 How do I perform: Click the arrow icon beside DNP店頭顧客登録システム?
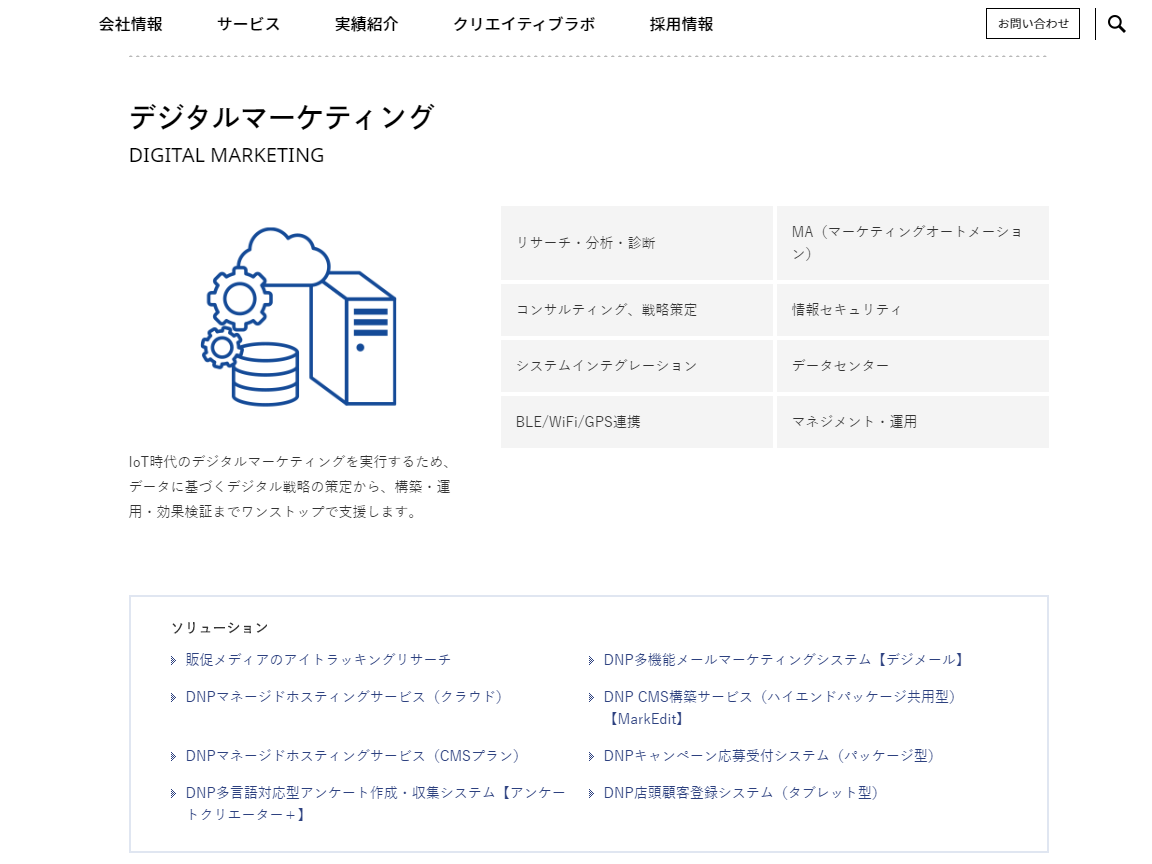pos(590,792)
